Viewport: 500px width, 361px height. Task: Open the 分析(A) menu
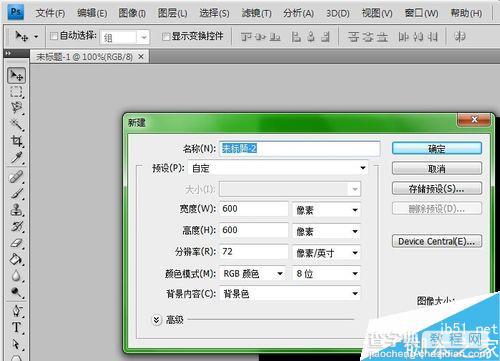tap(298, 13)
